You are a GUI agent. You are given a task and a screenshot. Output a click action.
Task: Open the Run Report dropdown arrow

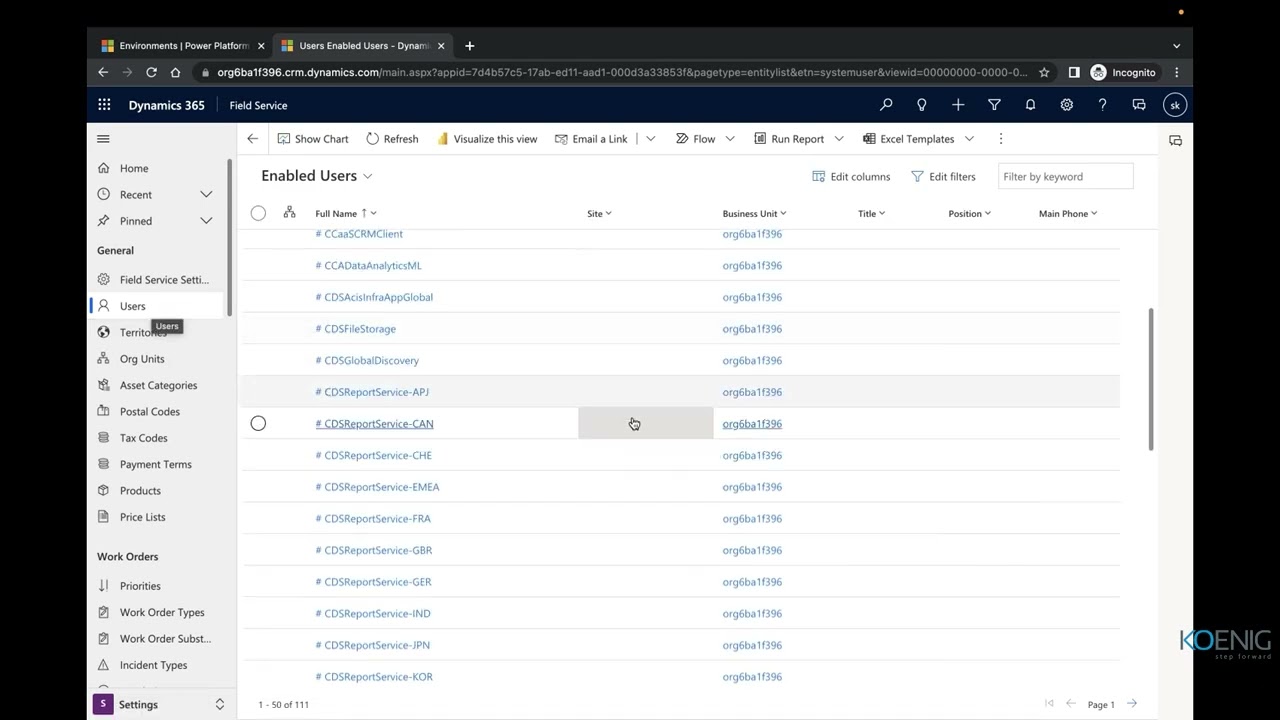(839, 139)
